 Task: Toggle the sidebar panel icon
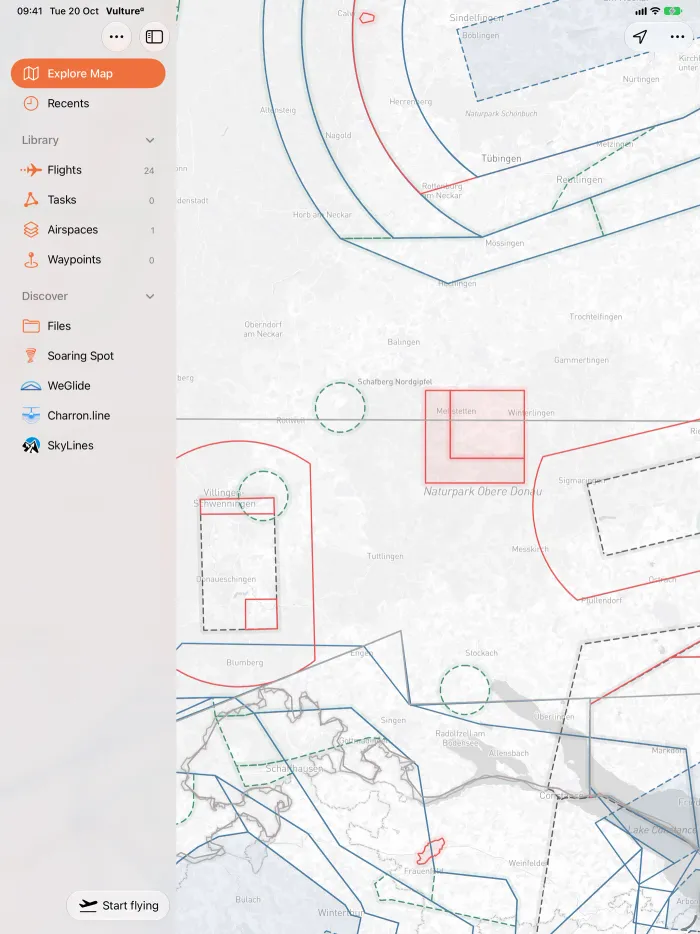pyautogui.click(x=154, y=37)
